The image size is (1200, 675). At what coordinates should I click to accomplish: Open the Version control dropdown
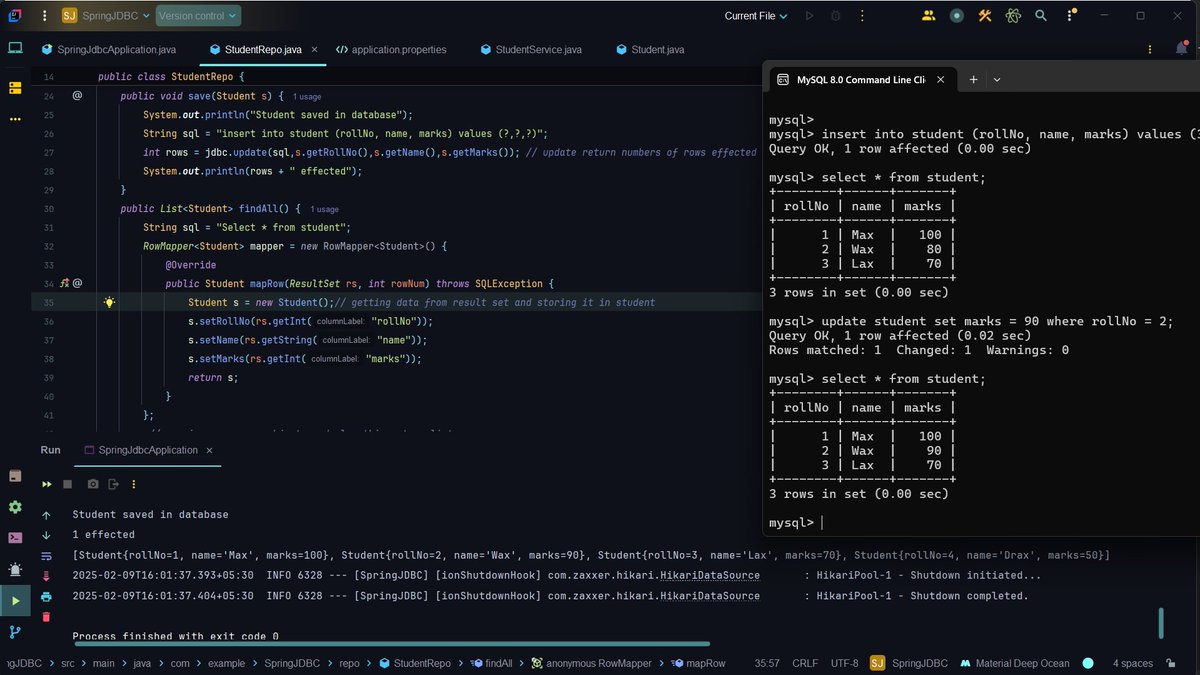pos(198,16)
